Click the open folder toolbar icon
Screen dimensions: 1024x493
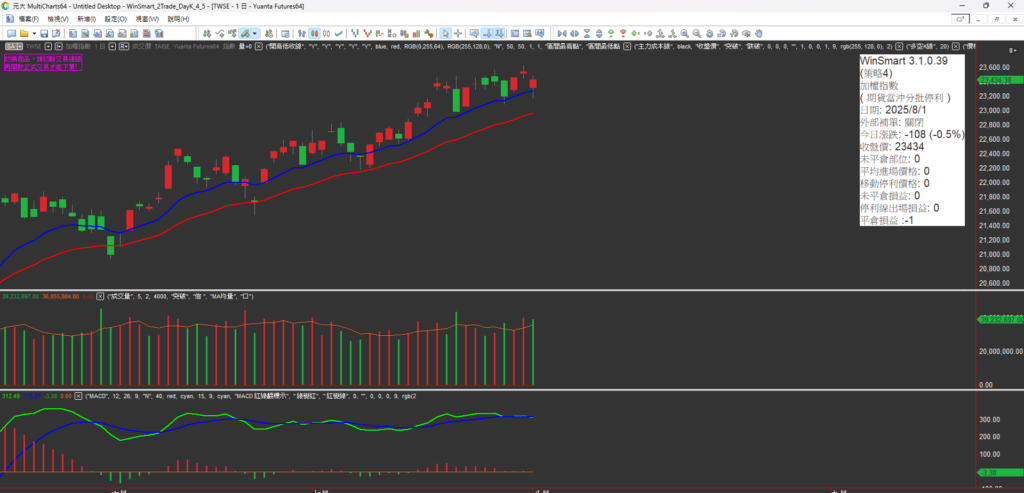click(x=24, y=33)
